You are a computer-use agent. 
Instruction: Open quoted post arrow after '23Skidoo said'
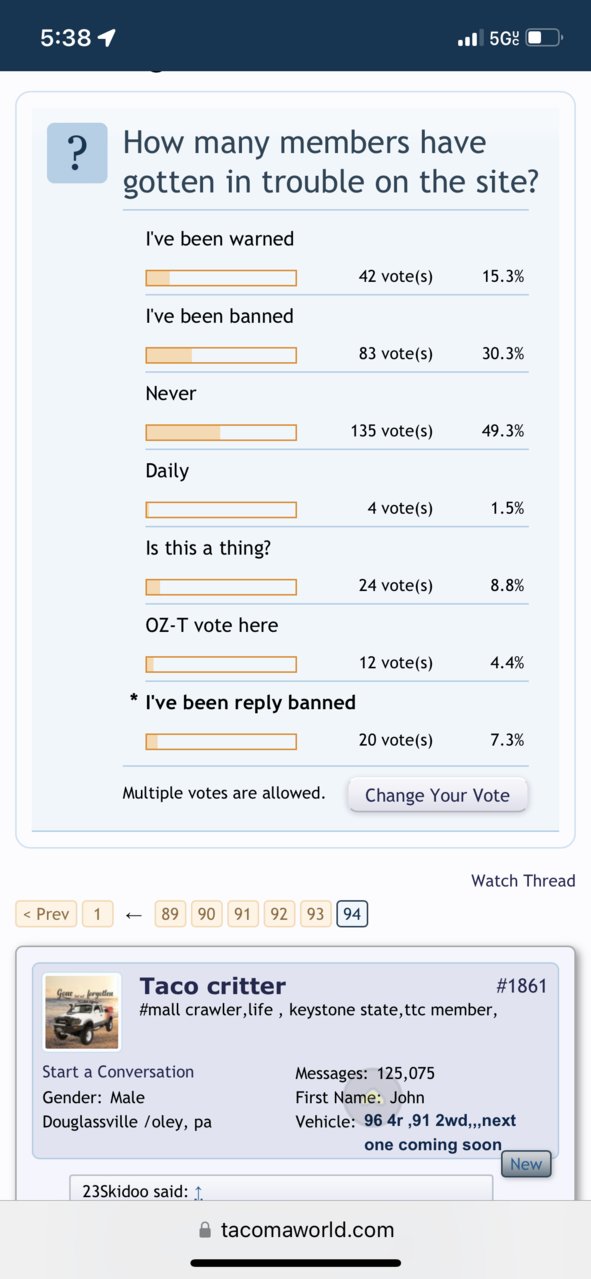(198, 1192)
